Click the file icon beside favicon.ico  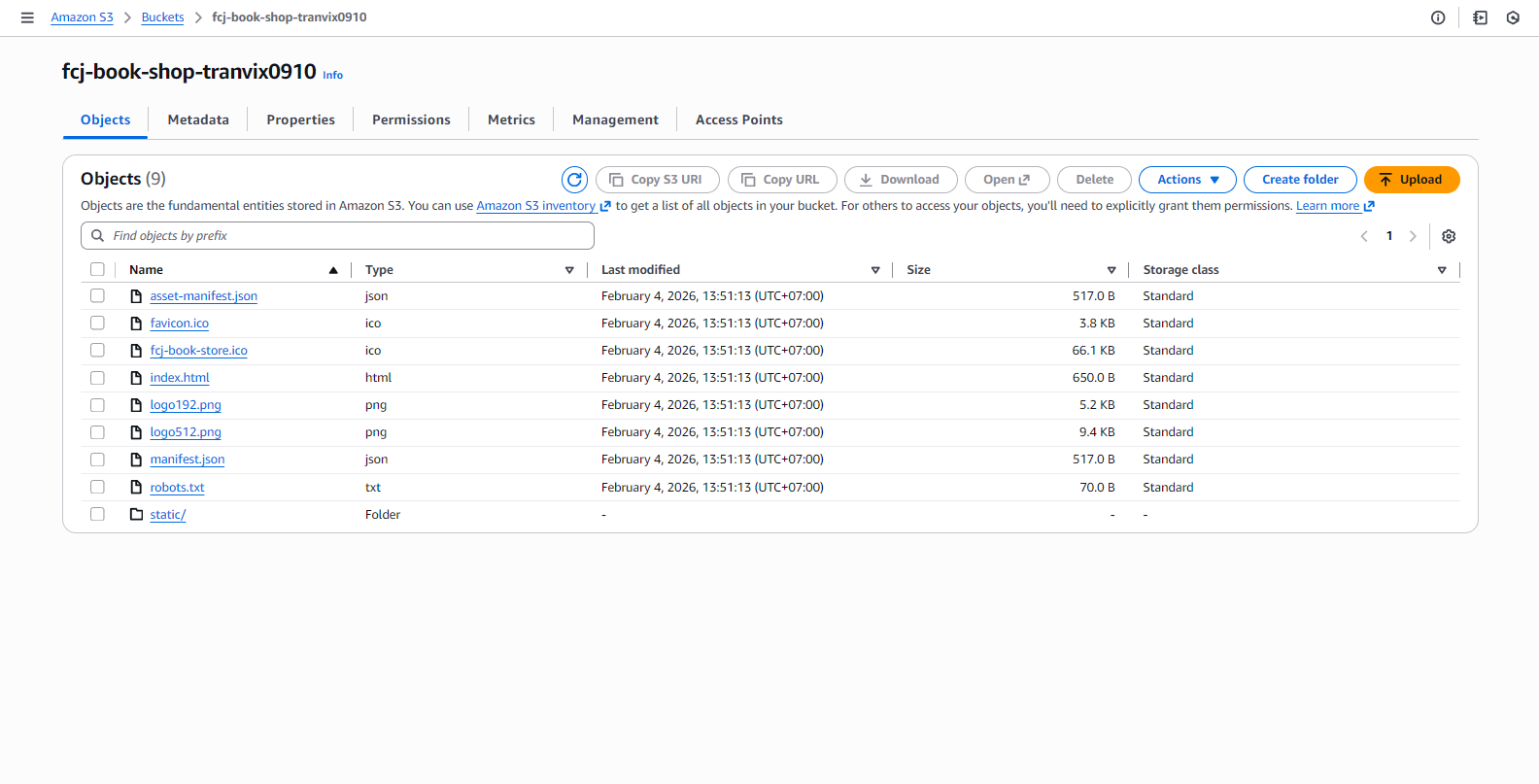pos(137,324)
